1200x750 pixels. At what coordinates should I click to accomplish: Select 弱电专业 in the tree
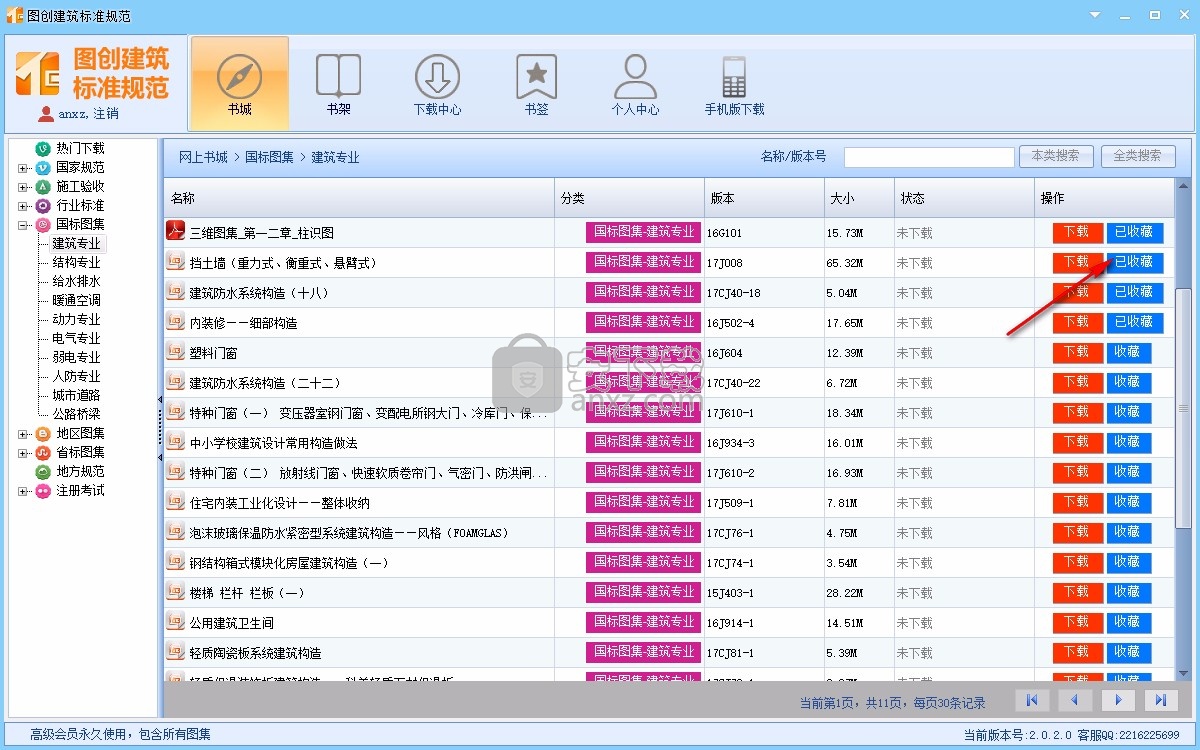(x=76, y=357)
